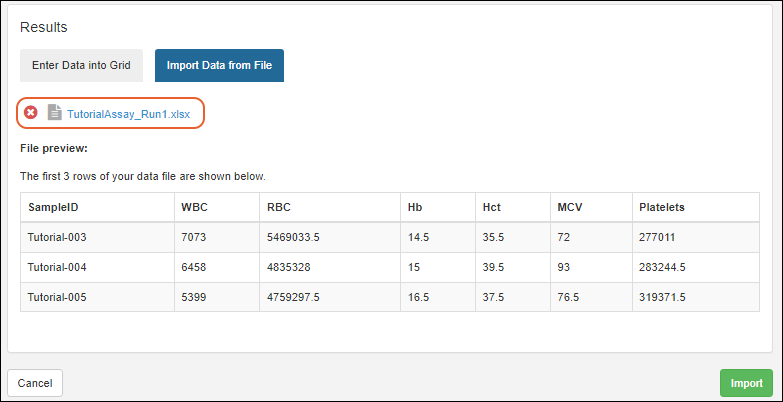The height and width of the screenshot is (402, 783).
Task: Cancel the import dialog
Action: tap(35, 383)
